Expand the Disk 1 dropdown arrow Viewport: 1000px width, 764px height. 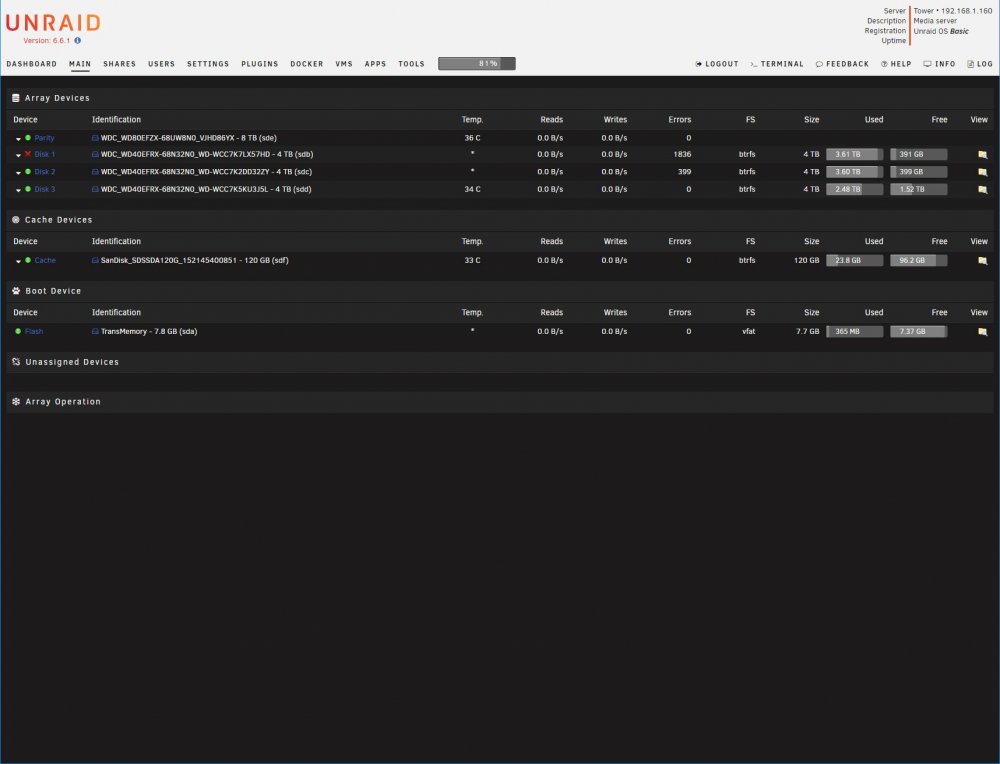[x=18, y=155]
